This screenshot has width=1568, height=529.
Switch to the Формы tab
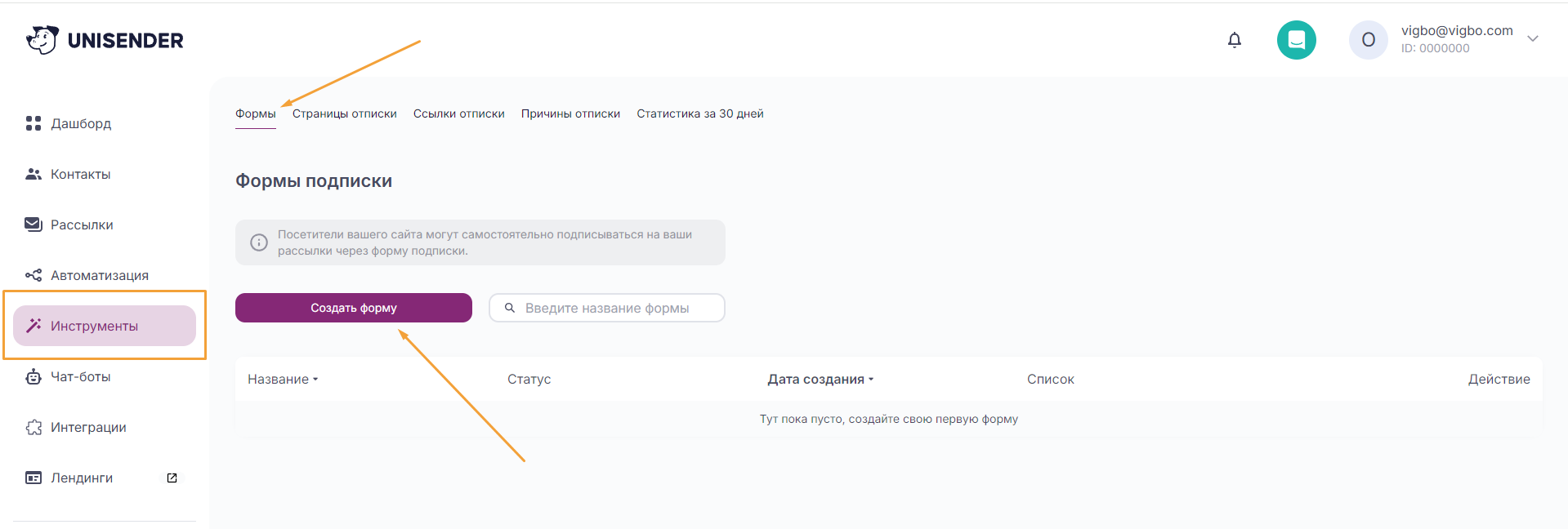coord(256,113)
